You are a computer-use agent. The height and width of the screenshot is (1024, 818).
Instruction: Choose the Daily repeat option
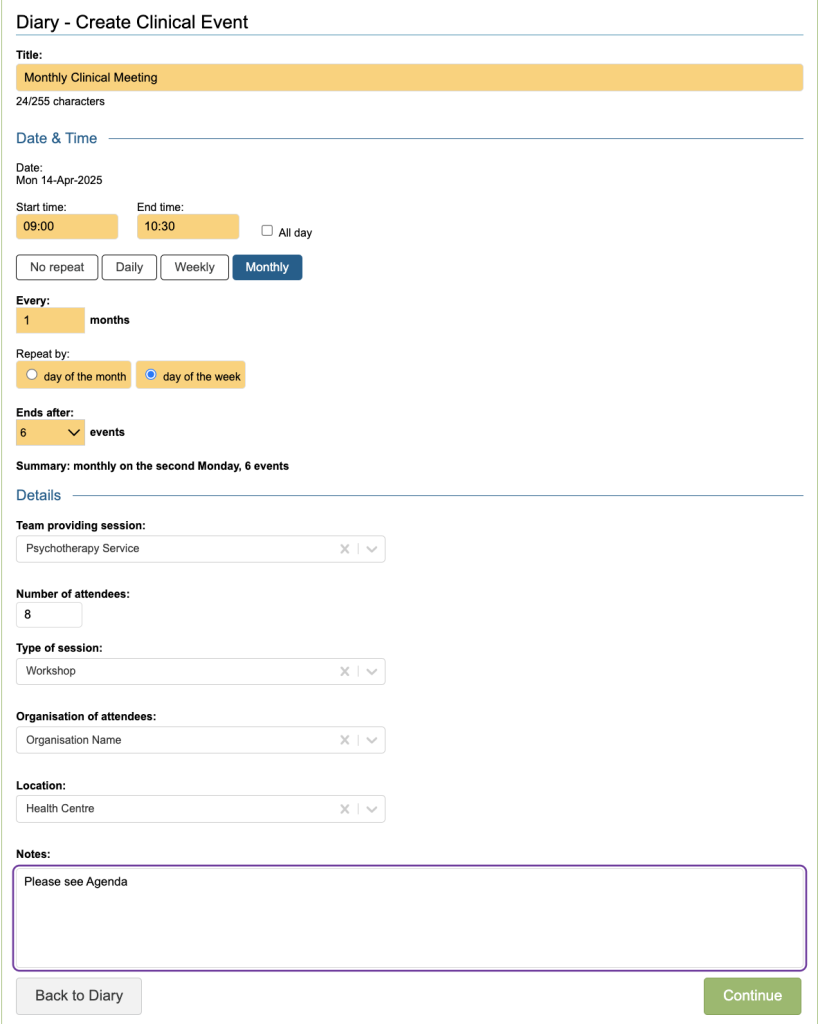[129, 267]
